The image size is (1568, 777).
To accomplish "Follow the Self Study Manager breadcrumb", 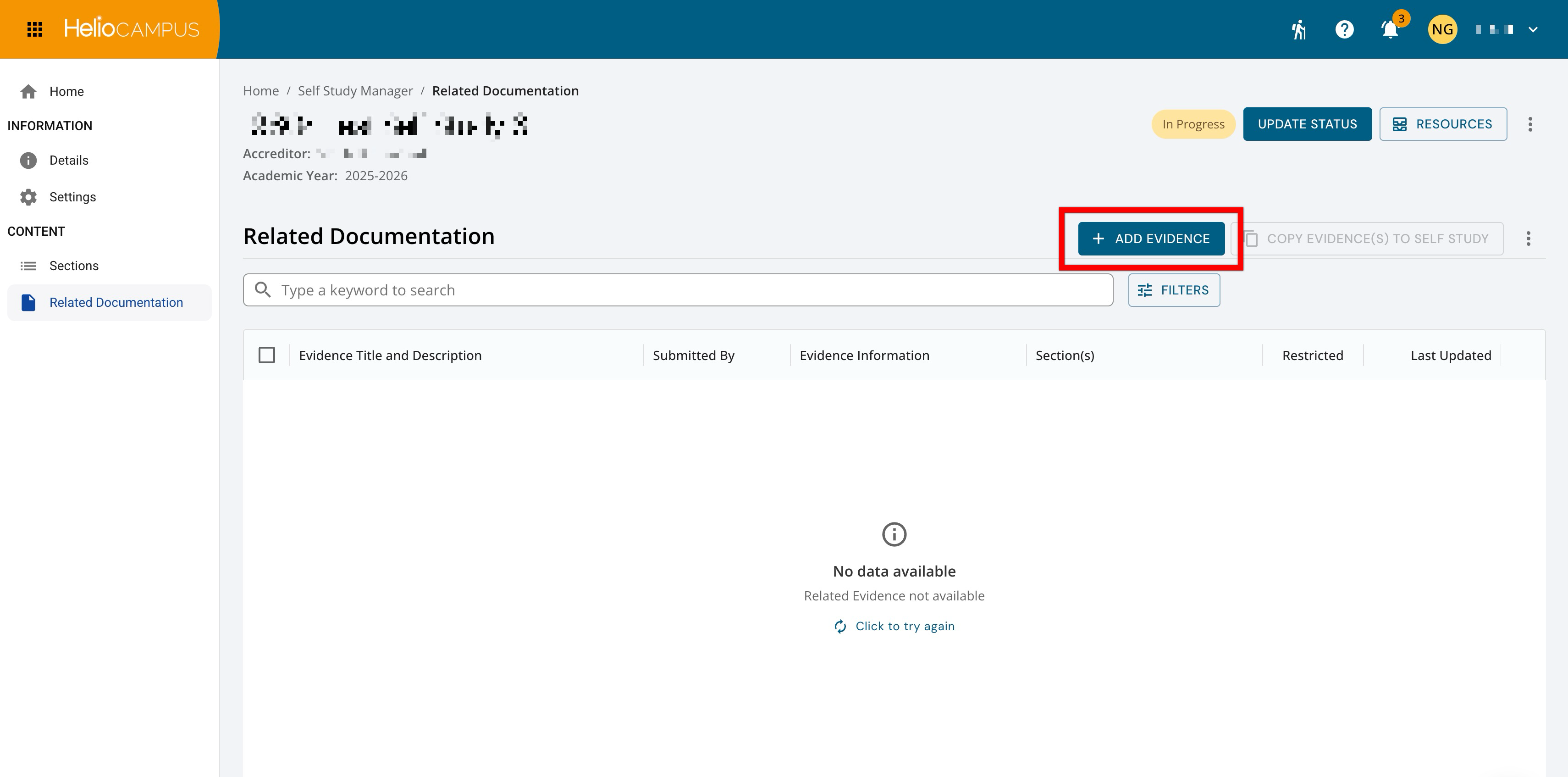I will click(355, 91).
